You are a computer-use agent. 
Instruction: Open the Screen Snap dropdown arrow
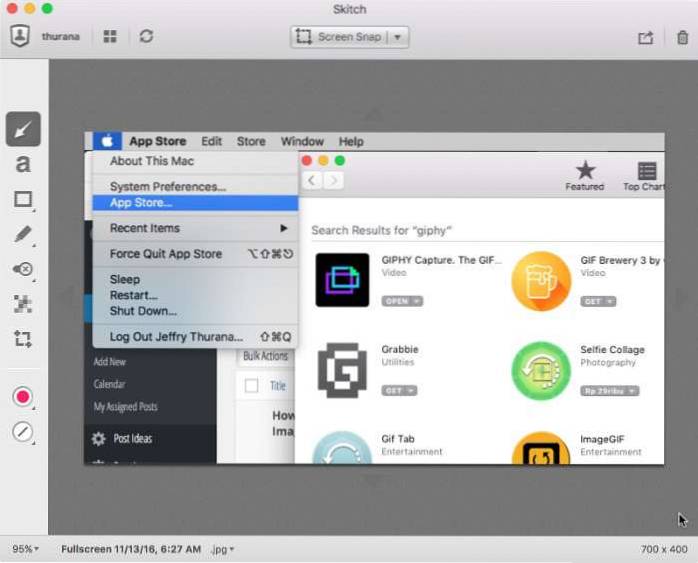click(x=398, y=36)
